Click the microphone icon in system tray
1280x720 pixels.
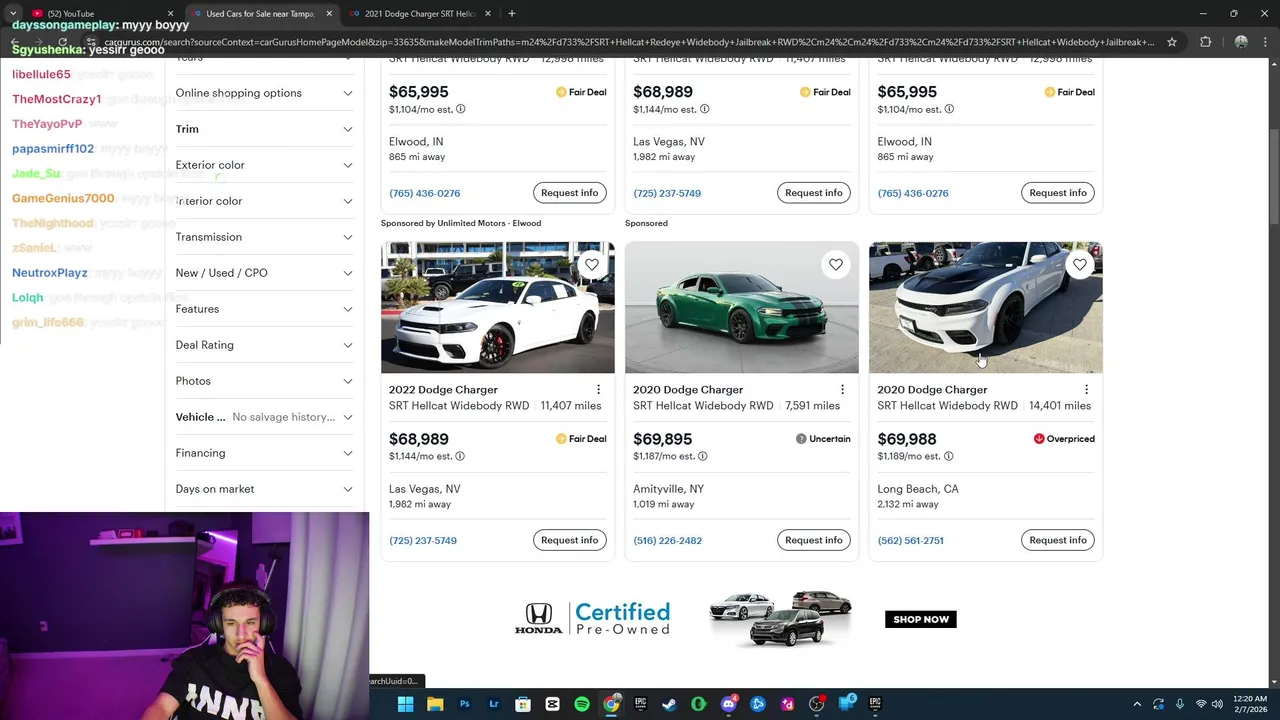pos(1180,704)
